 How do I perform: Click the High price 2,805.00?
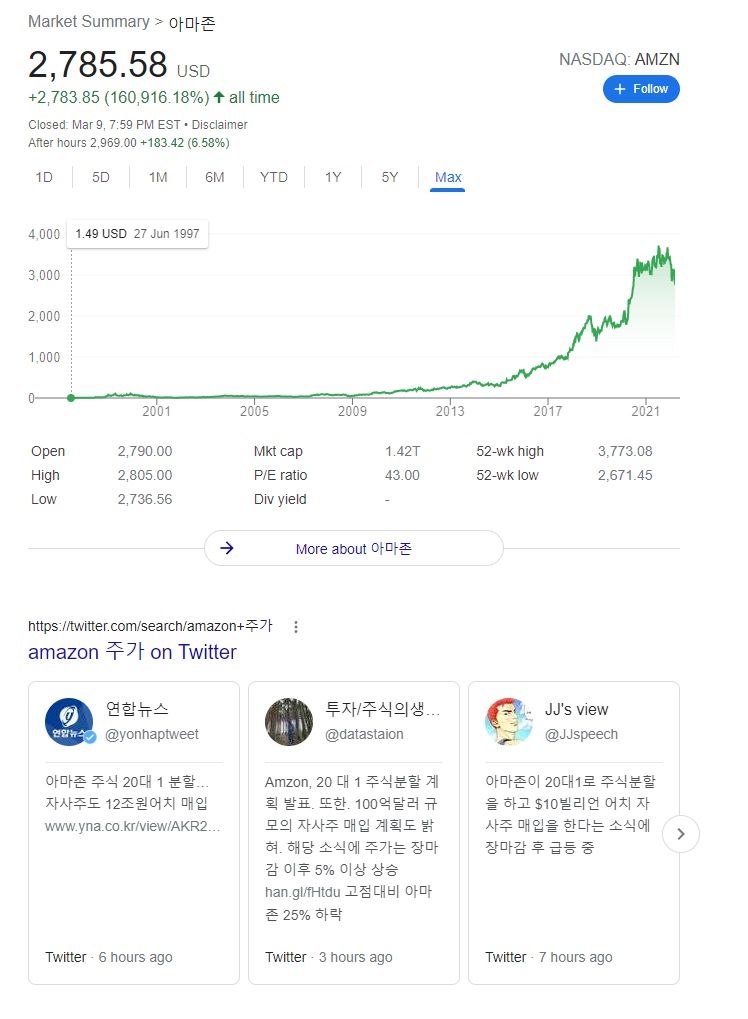[x=145, y=475]
